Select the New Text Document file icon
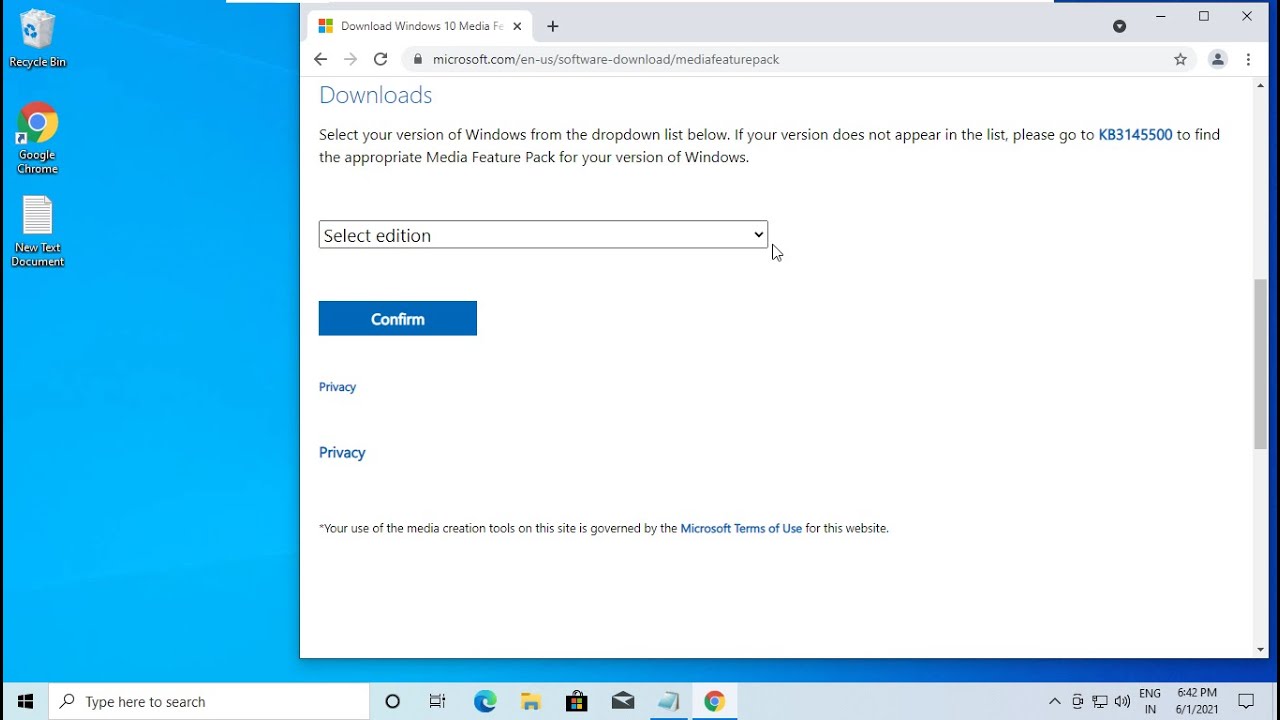The width and height of the screenshot is (1280, 720). (x=37, y=232)
